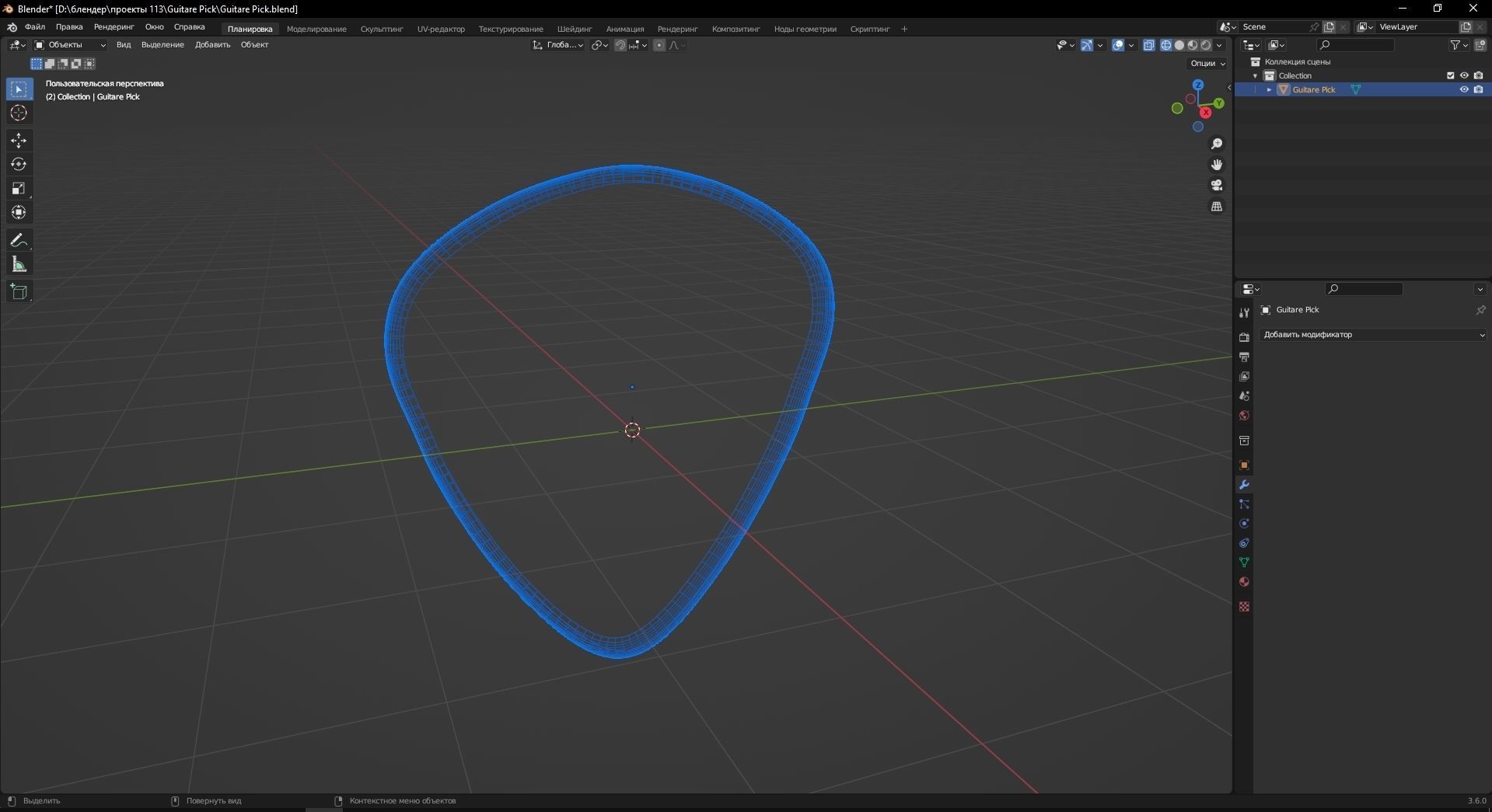The image size is (1492, 812).
Task: Open the Texture properties tab
Action: pos(1244,606)
